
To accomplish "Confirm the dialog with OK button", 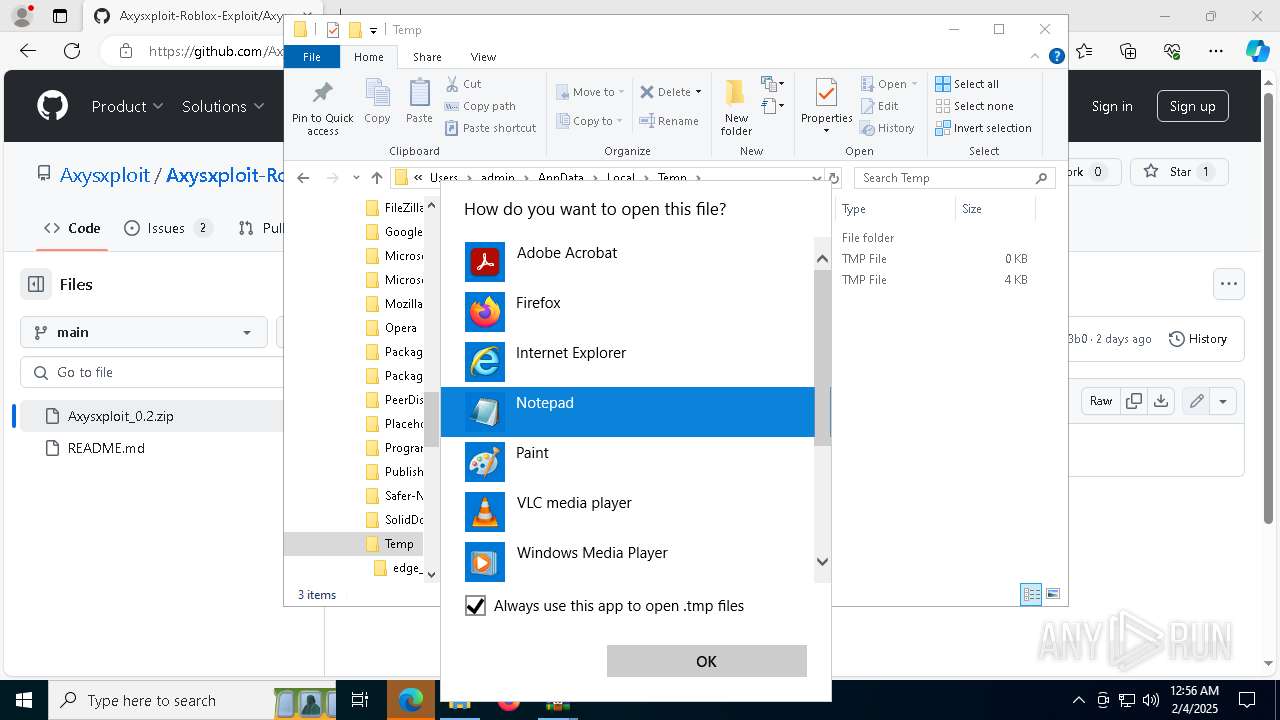I will pos(707,661).
